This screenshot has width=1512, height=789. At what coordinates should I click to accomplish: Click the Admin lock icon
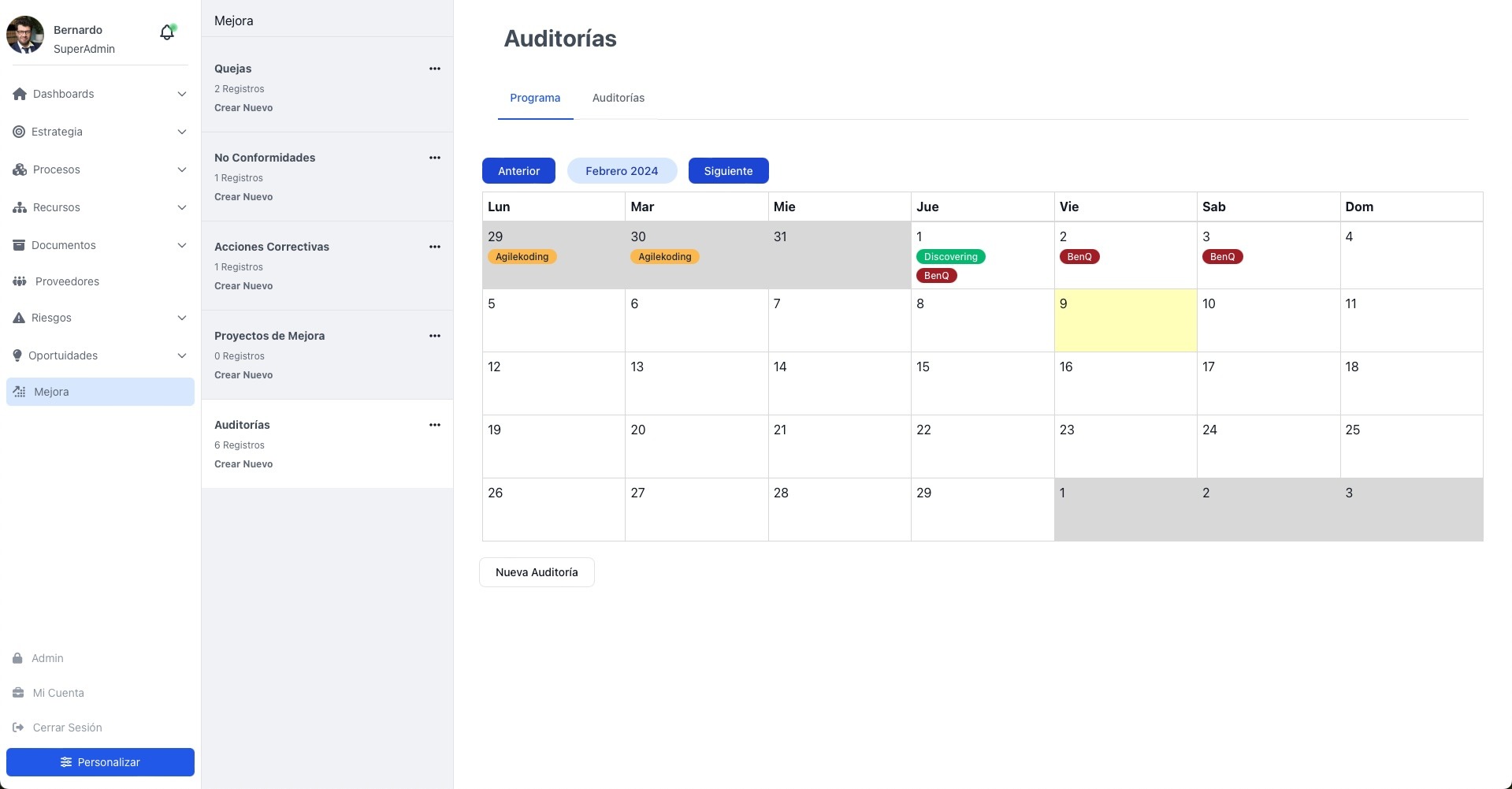point(17,658)
